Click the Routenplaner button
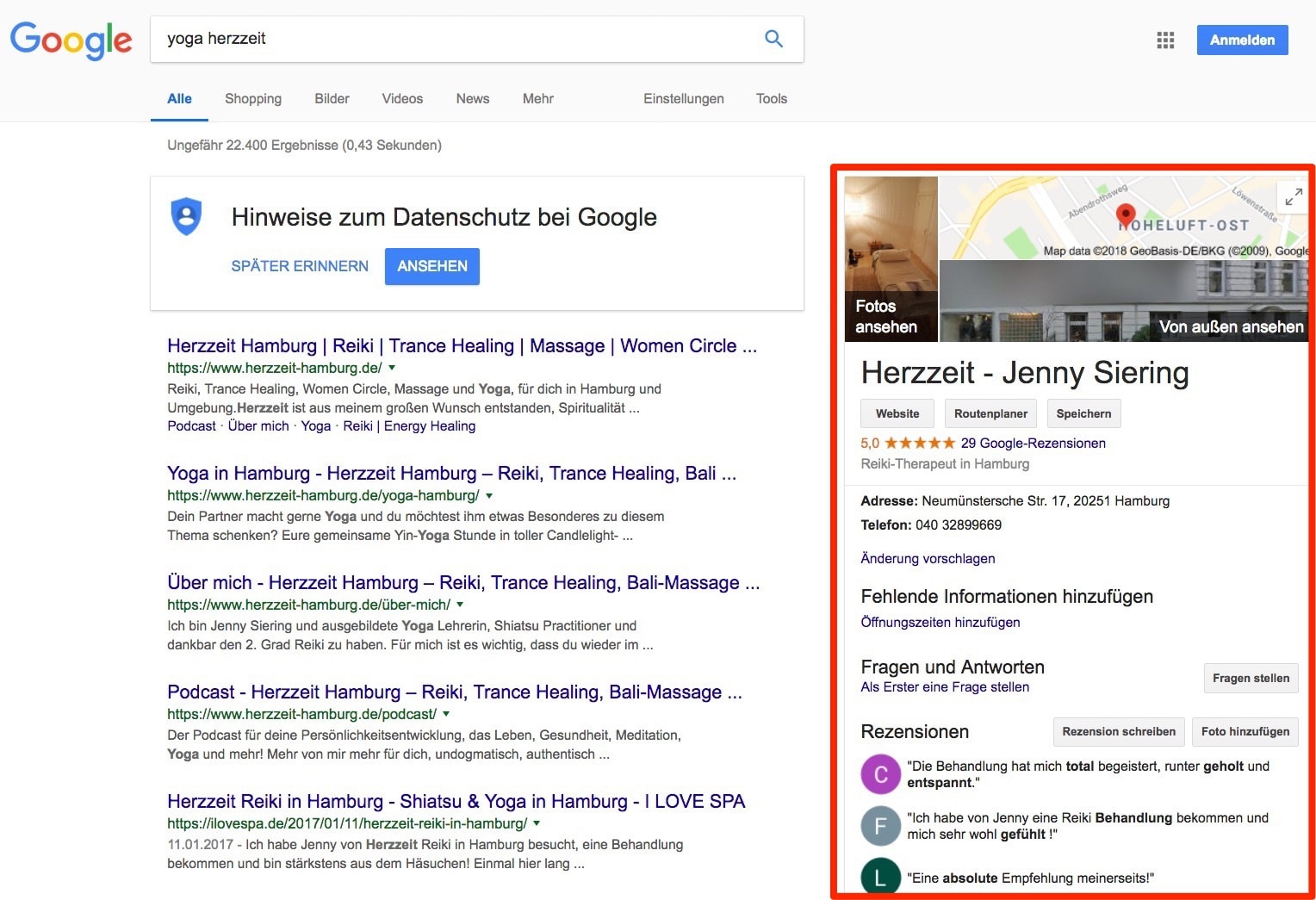1316x900 pixels. coord(990,413)
